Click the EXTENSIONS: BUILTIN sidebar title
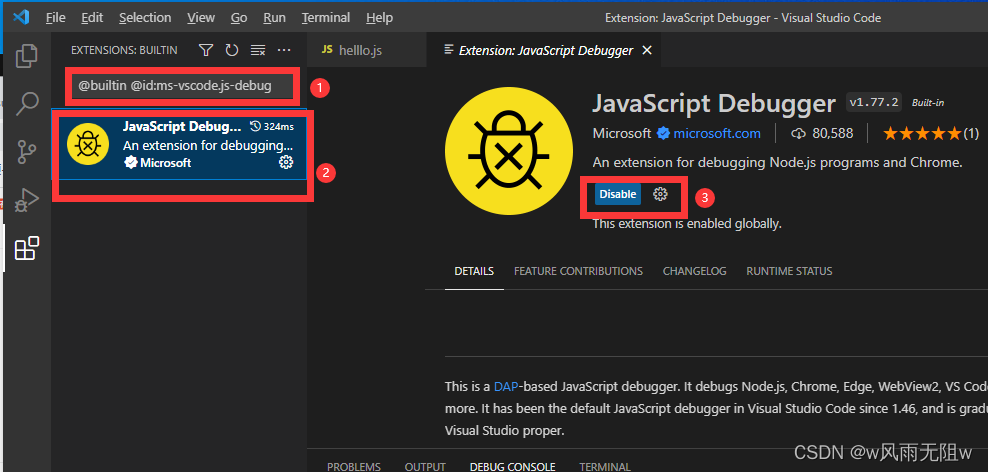This screenshot has height=472, width=988. [x=124, y=50]
